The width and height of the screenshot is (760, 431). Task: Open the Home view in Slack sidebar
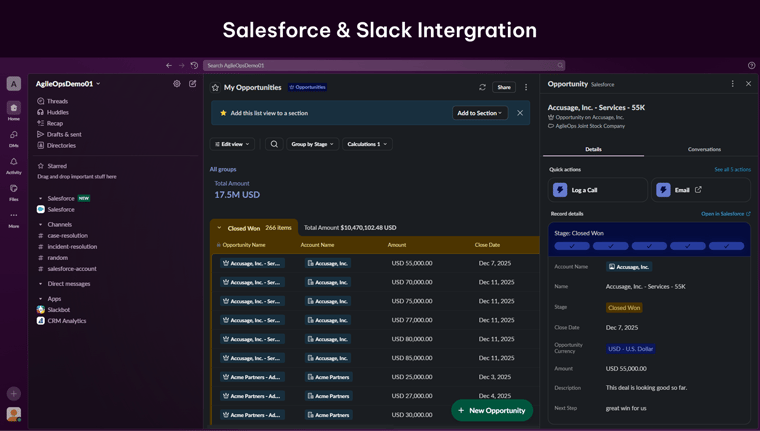pyautogui.click(x=14, y=111)
